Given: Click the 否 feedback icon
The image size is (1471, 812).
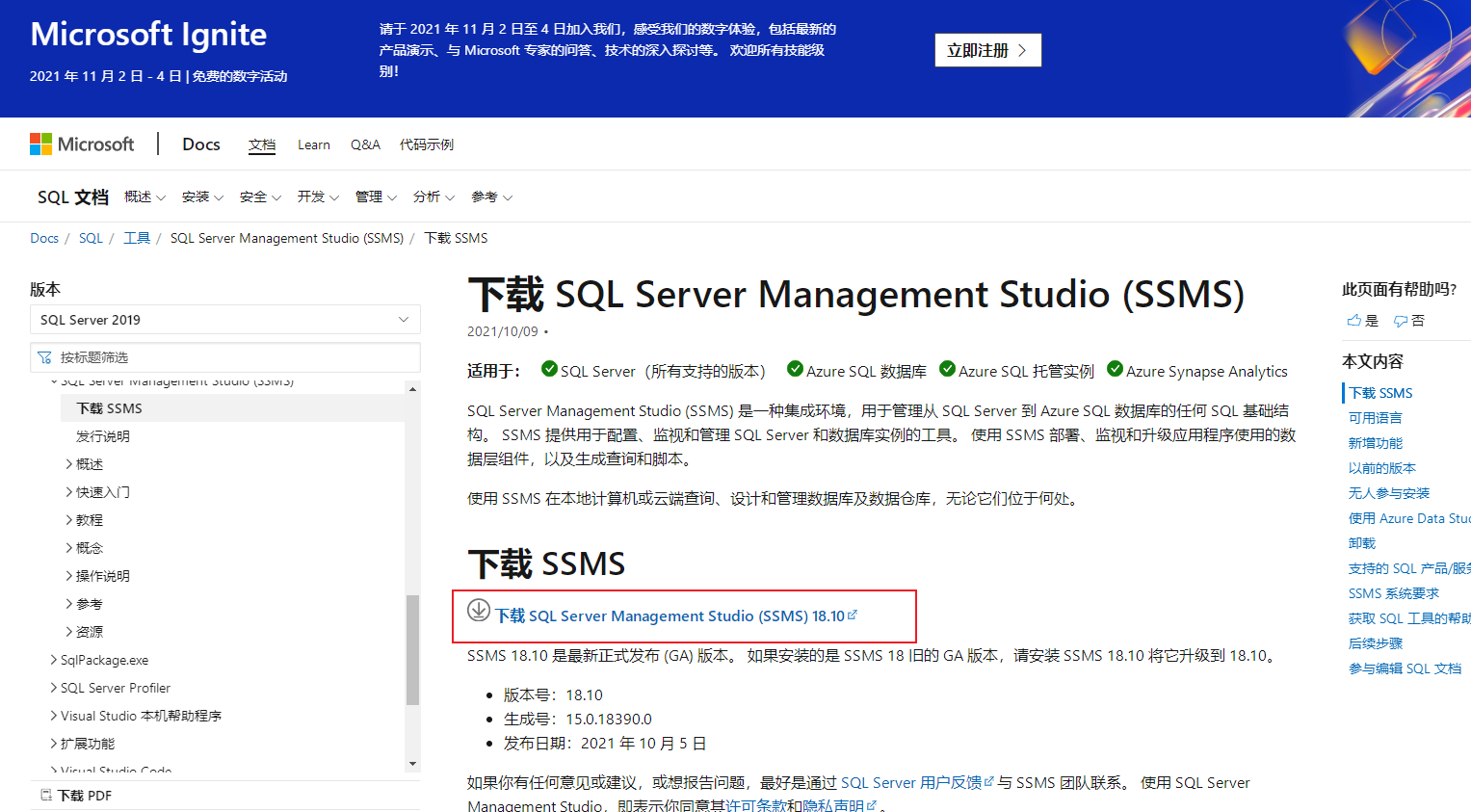Looking at the screenshot, I should [x=1401, y=321].
